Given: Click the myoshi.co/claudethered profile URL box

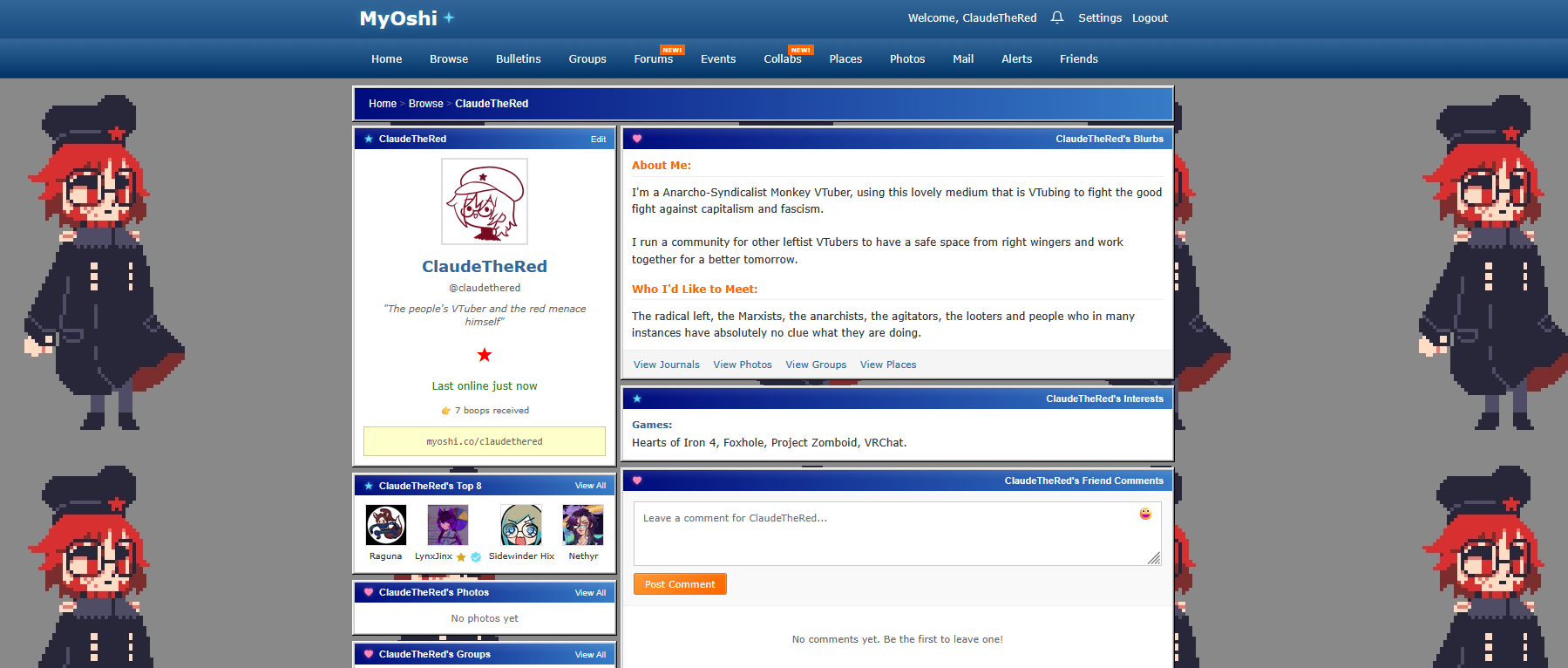Looking at the screenshot, I should tap(485, 441).
